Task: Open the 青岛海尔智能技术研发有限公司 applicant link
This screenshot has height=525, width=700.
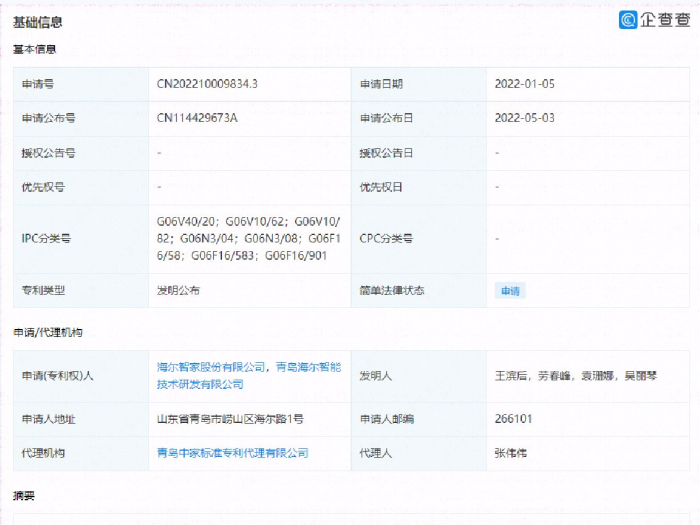Action: click(249, 375)
